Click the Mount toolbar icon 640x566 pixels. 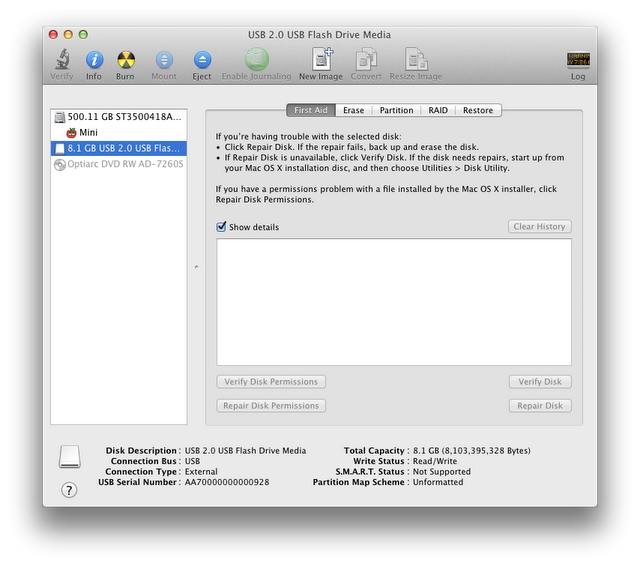(x=164, y=60)
